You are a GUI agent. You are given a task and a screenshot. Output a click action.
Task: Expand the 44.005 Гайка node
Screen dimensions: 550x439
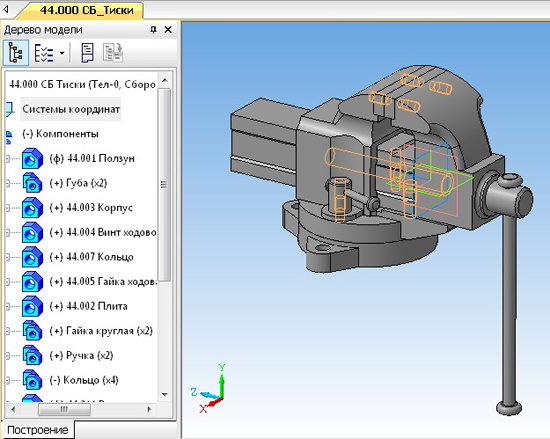pyautogui.click(x=8, y=282)
